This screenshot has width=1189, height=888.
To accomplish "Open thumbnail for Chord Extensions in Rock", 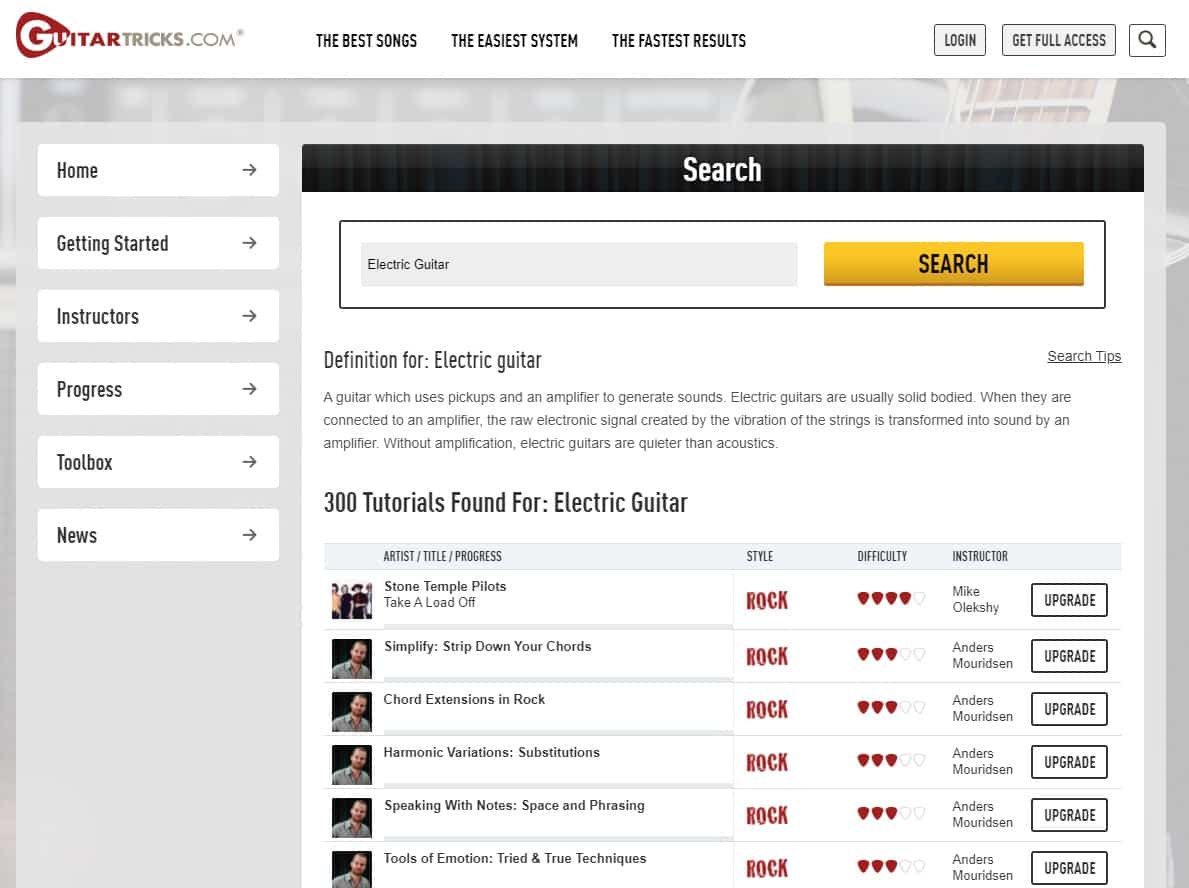I will coord(352,711).
